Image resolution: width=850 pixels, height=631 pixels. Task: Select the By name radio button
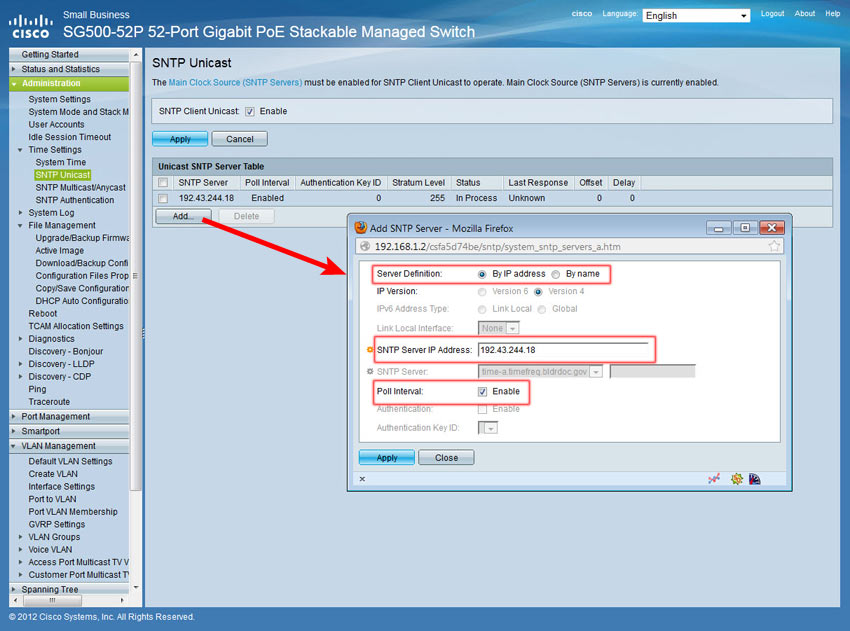coord(555,274)
